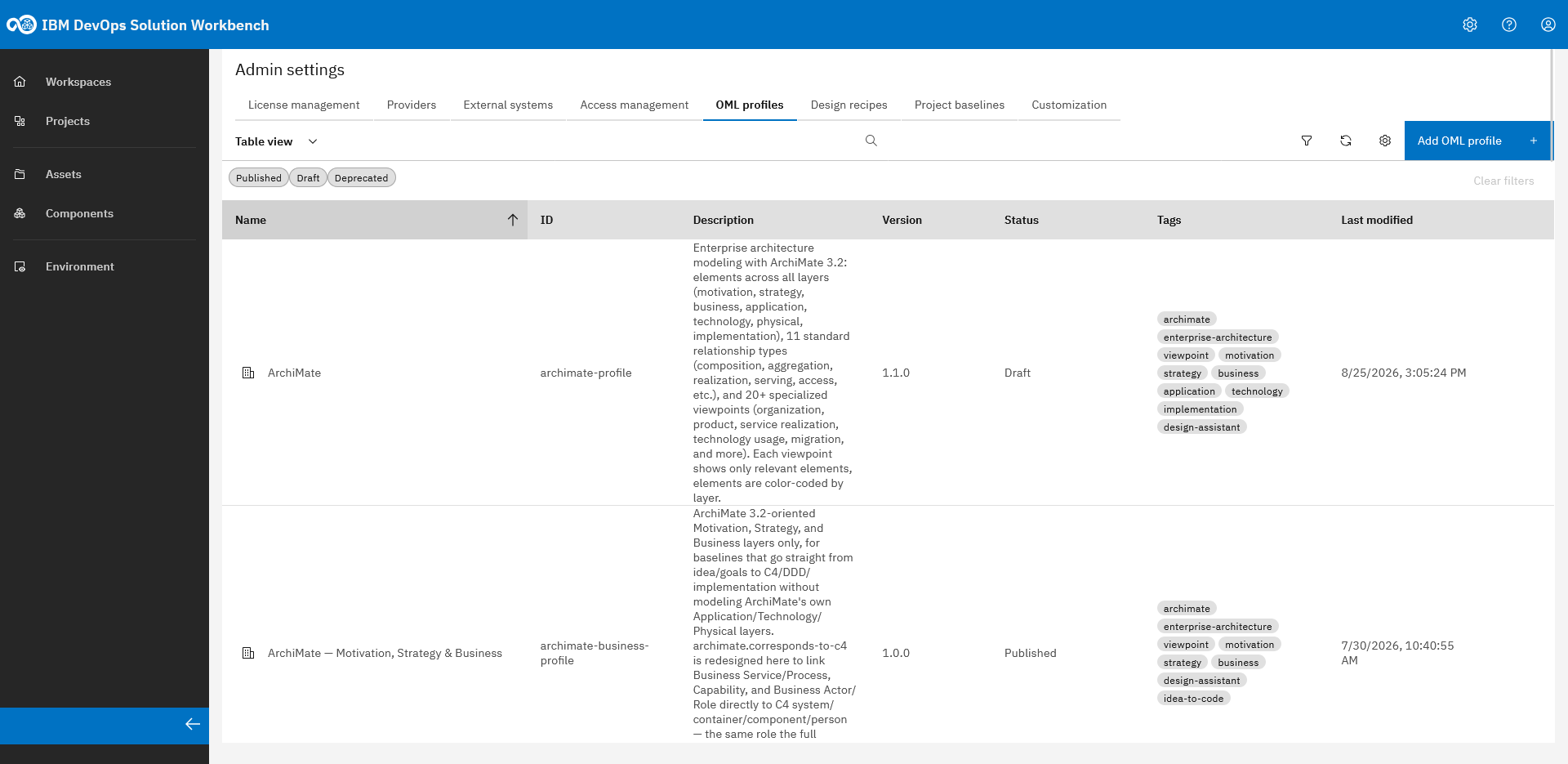Switch to Providers tab
This screenshot has width=1568, height=764.
pyautogui.click(x=412, y=105)
